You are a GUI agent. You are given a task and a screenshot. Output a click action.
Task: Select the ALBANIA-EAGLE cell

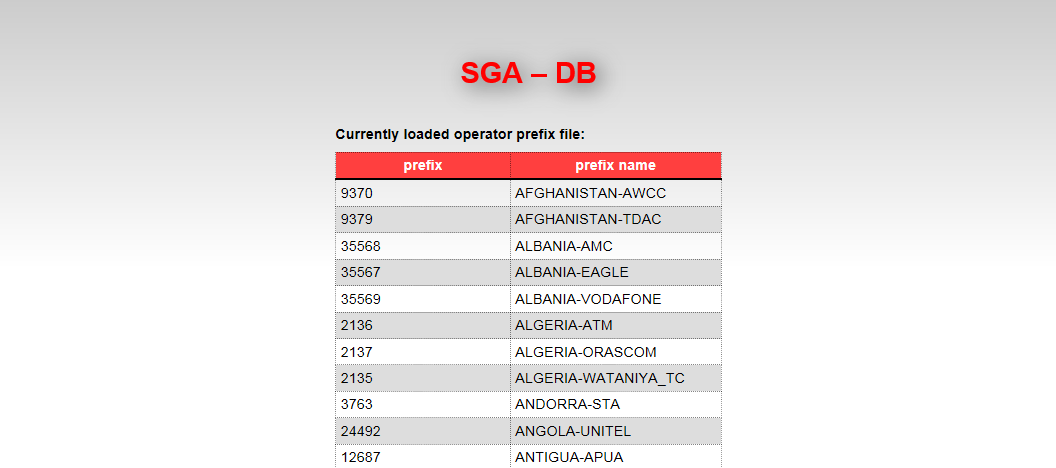click(x=616, y=273)
